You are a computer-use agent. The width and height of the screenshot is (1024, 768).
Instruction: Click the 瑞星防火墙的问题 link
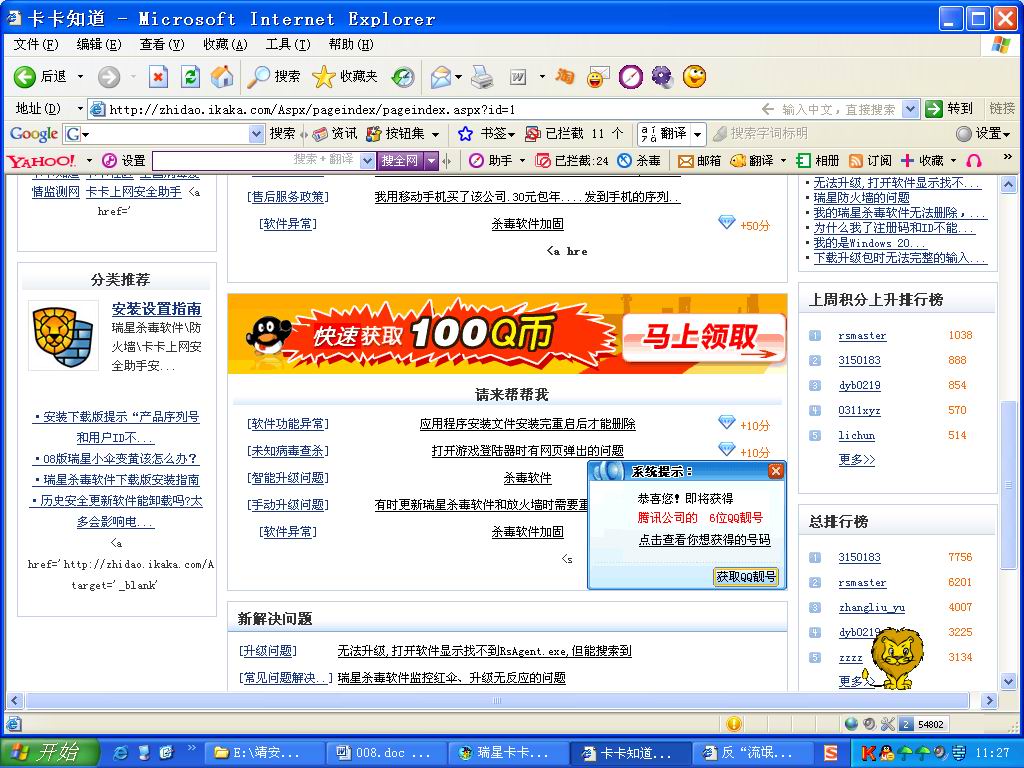[861, 197]
